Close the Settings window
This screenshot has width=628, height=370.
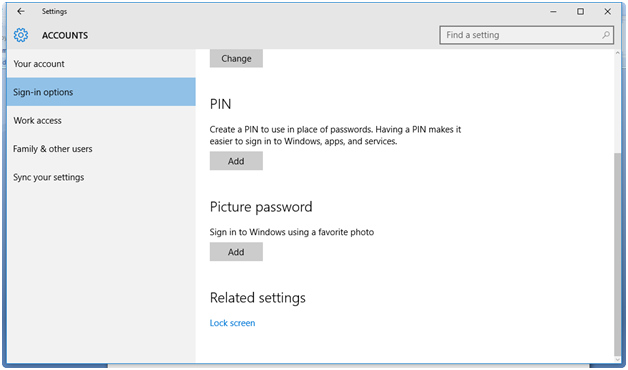[608, 12]
